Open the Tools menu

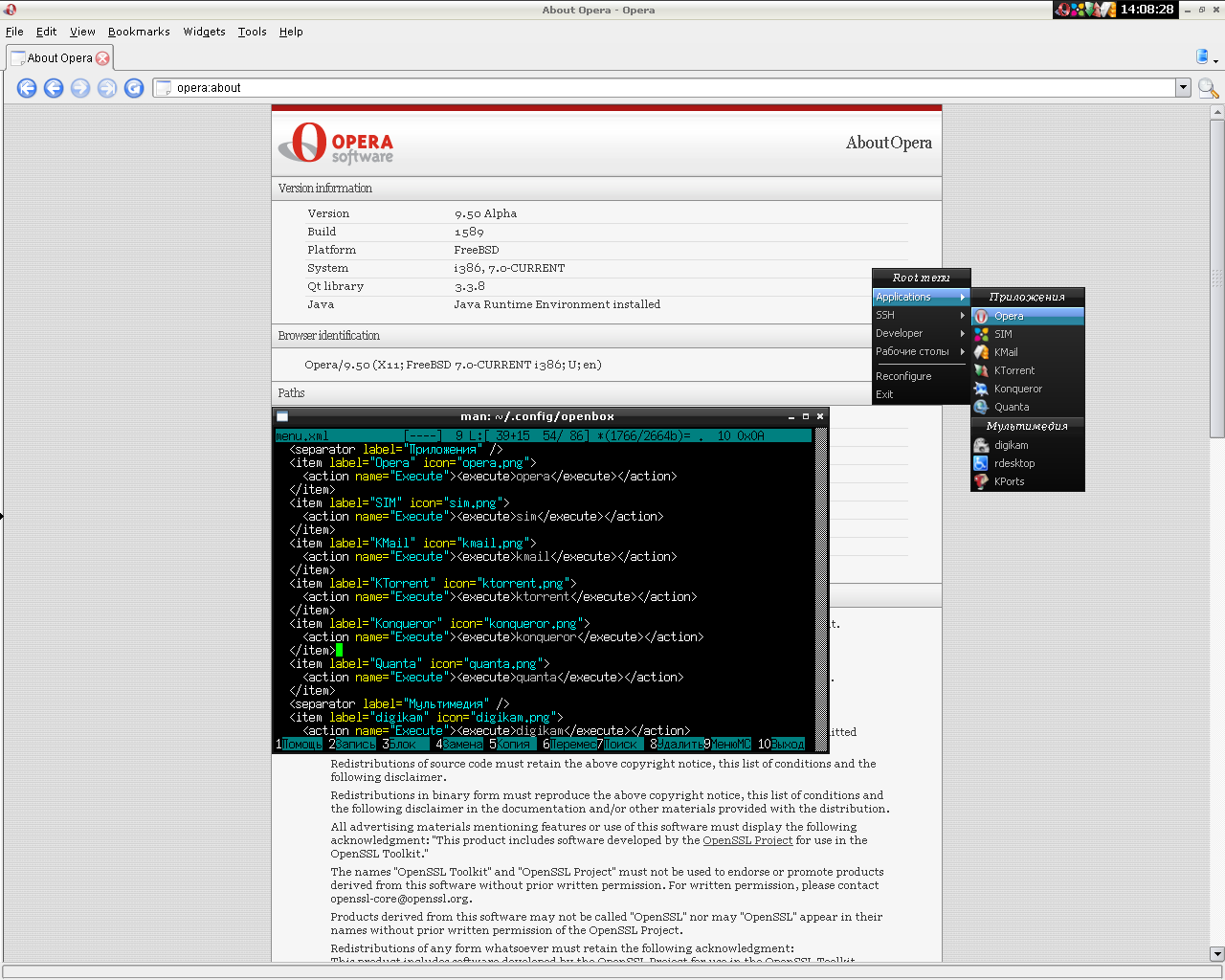point(252,32)
